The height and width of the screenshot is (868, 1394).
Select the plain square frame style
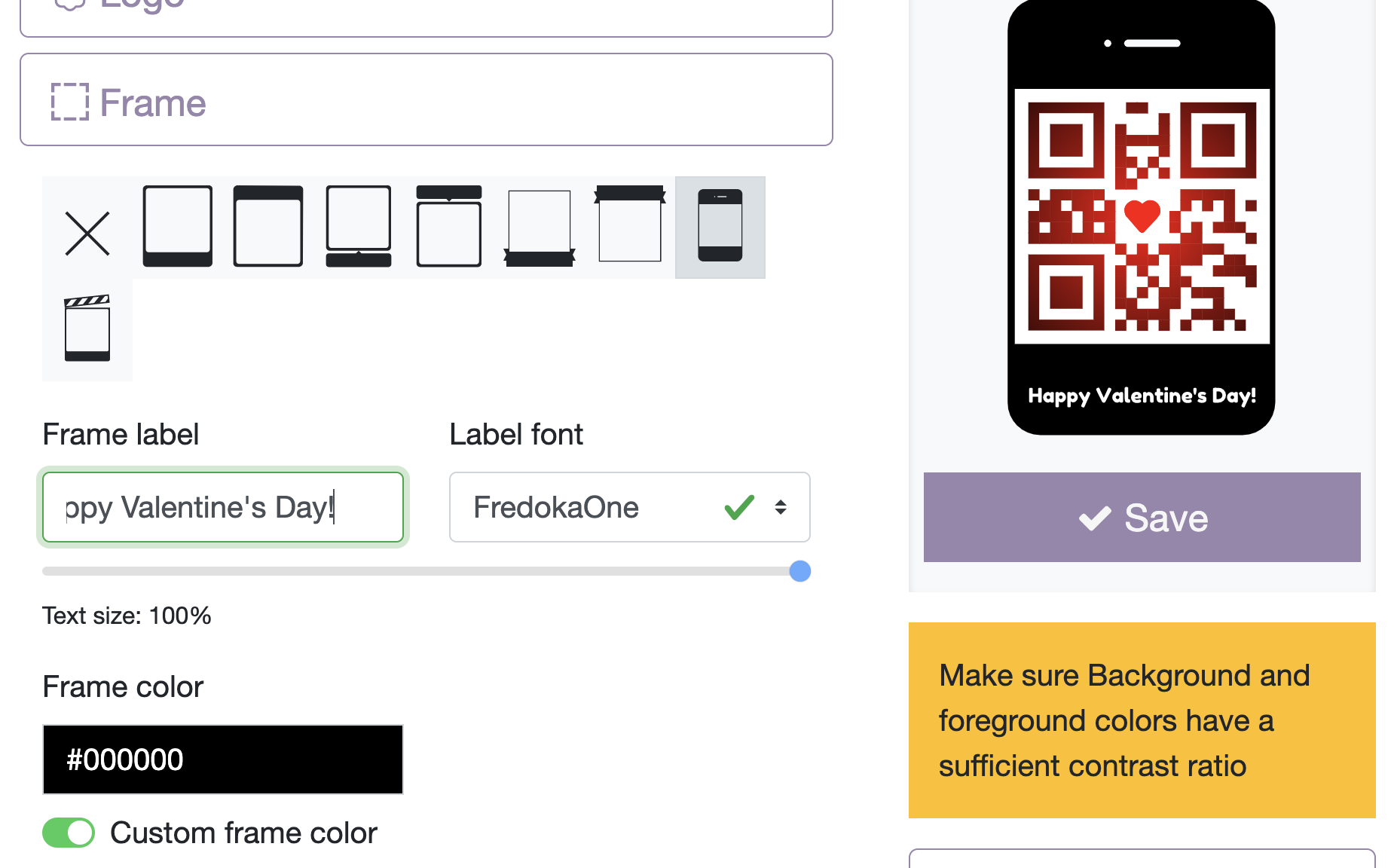(177, 226)
